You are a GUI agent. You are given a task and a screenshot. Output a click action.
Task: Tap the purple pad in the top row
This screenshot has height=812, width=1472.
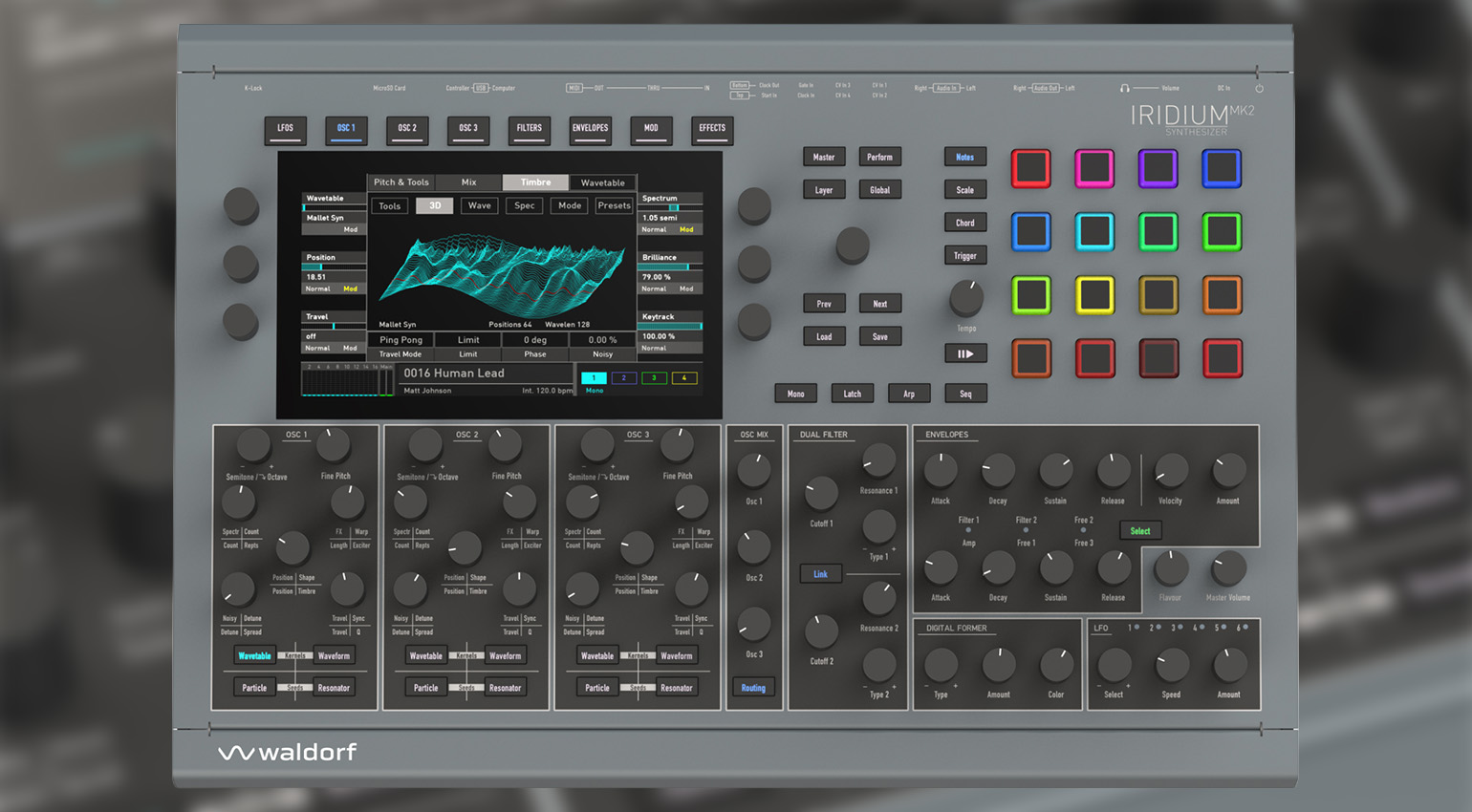pyautogui.click(x=1158, y=169)
